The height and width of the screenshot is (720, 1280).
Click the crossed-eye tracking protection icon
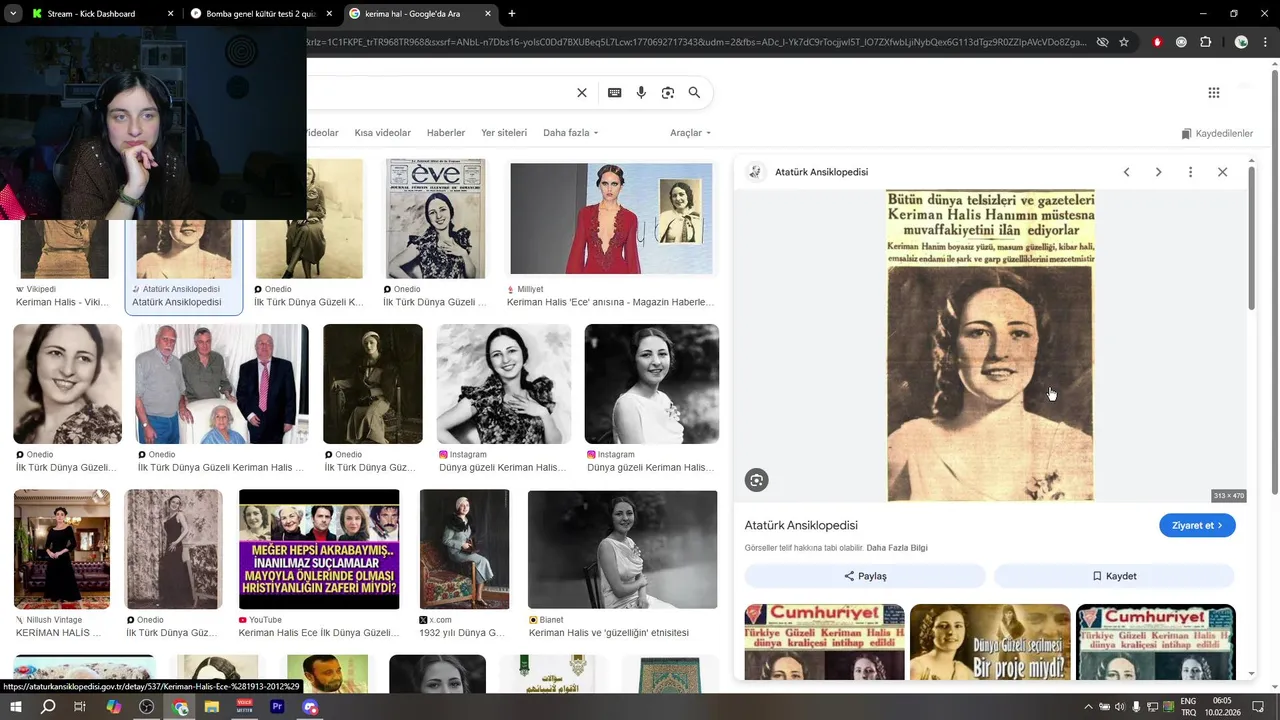coord(1102,42)
